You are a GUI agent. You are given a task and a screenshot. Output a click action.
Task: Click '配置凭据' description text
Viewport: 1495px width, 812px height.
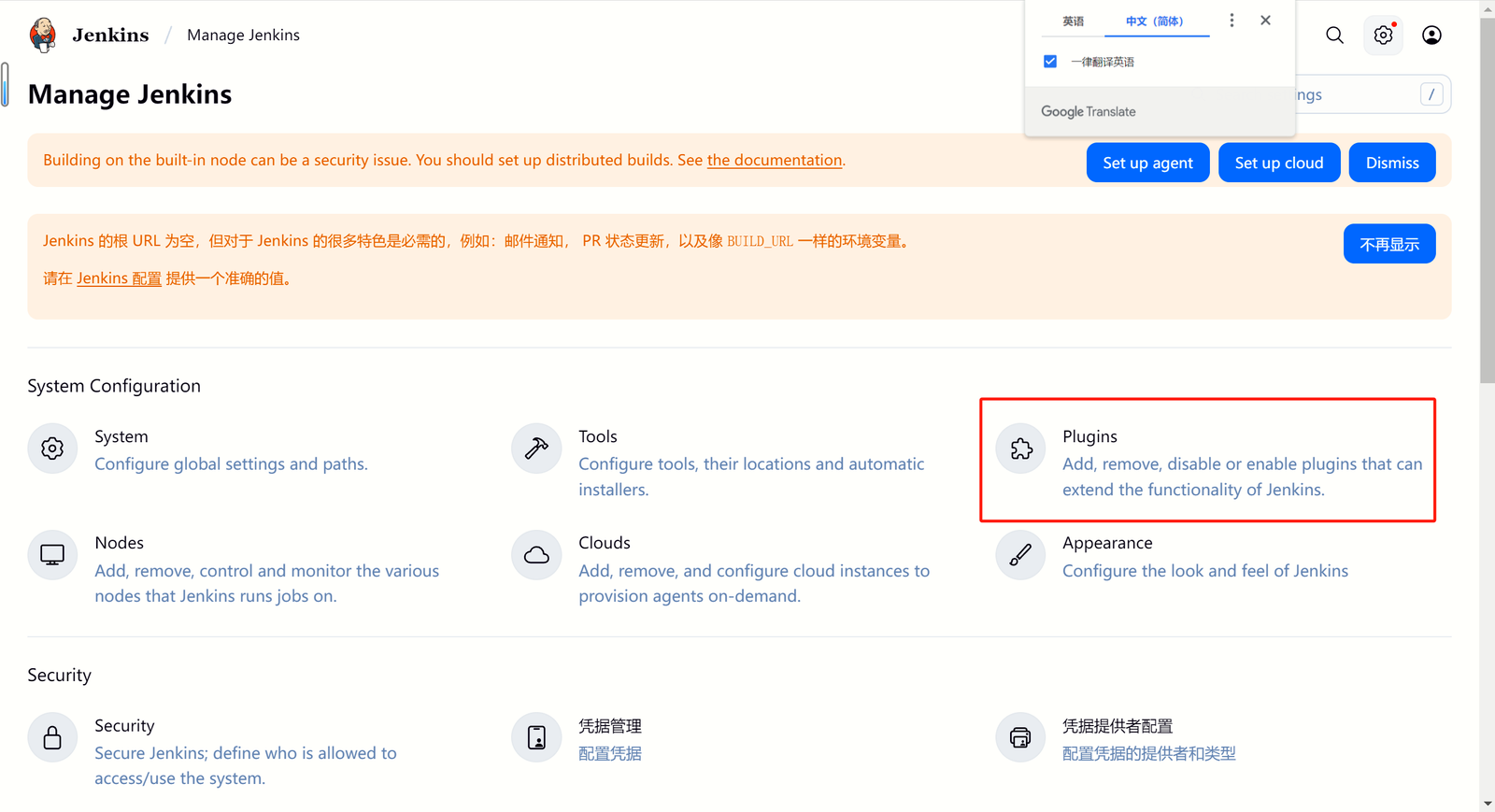(x=610, y=753)
